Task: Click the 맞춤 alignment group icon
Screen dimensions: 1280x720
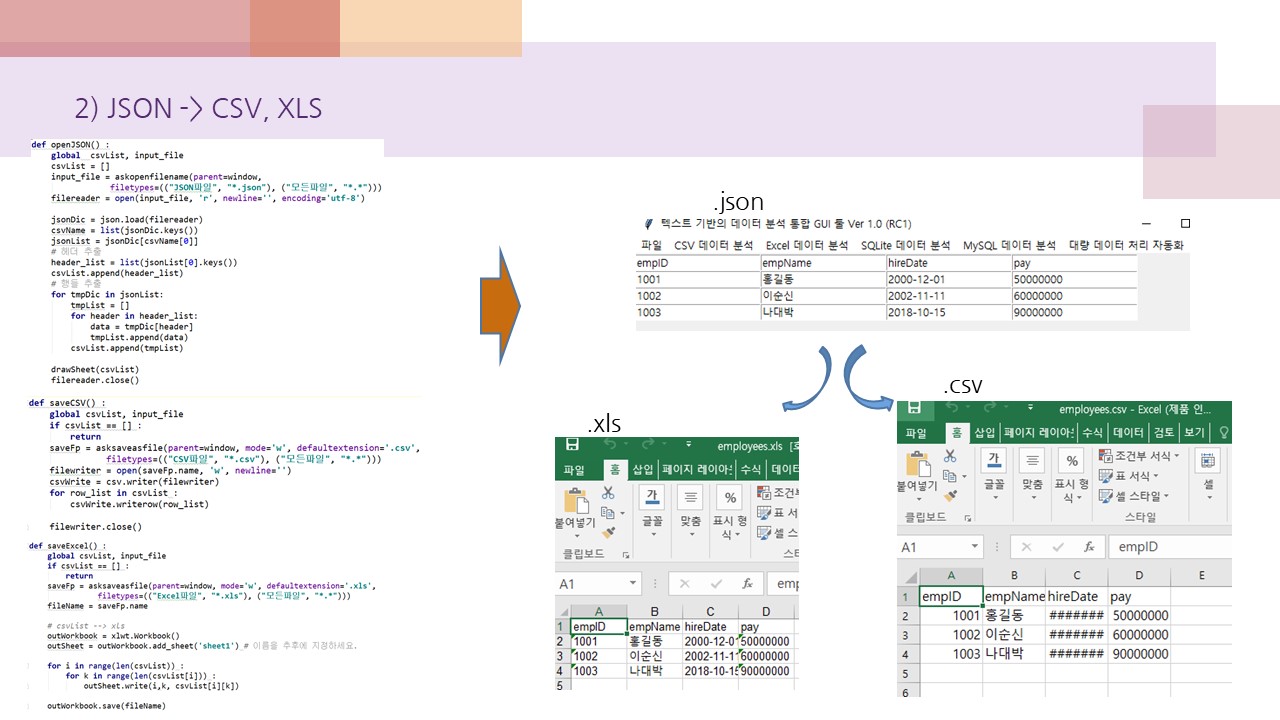Action: point(1033,461)
